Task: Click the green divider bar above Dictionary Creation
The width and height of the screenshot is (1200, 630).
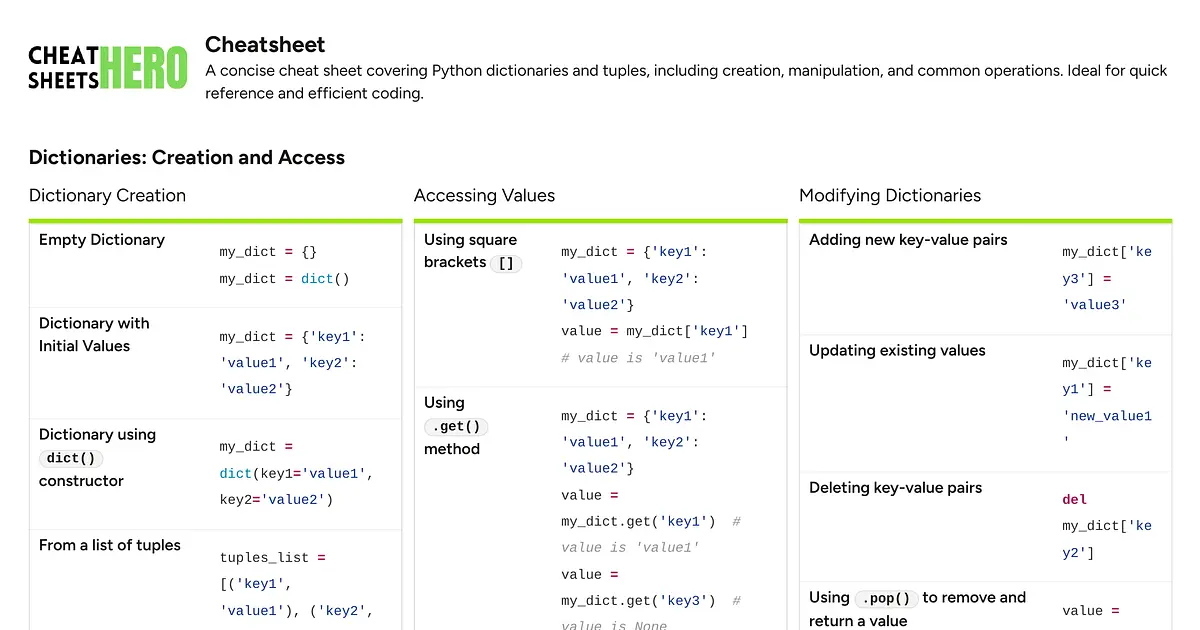Action: point(215,219)
